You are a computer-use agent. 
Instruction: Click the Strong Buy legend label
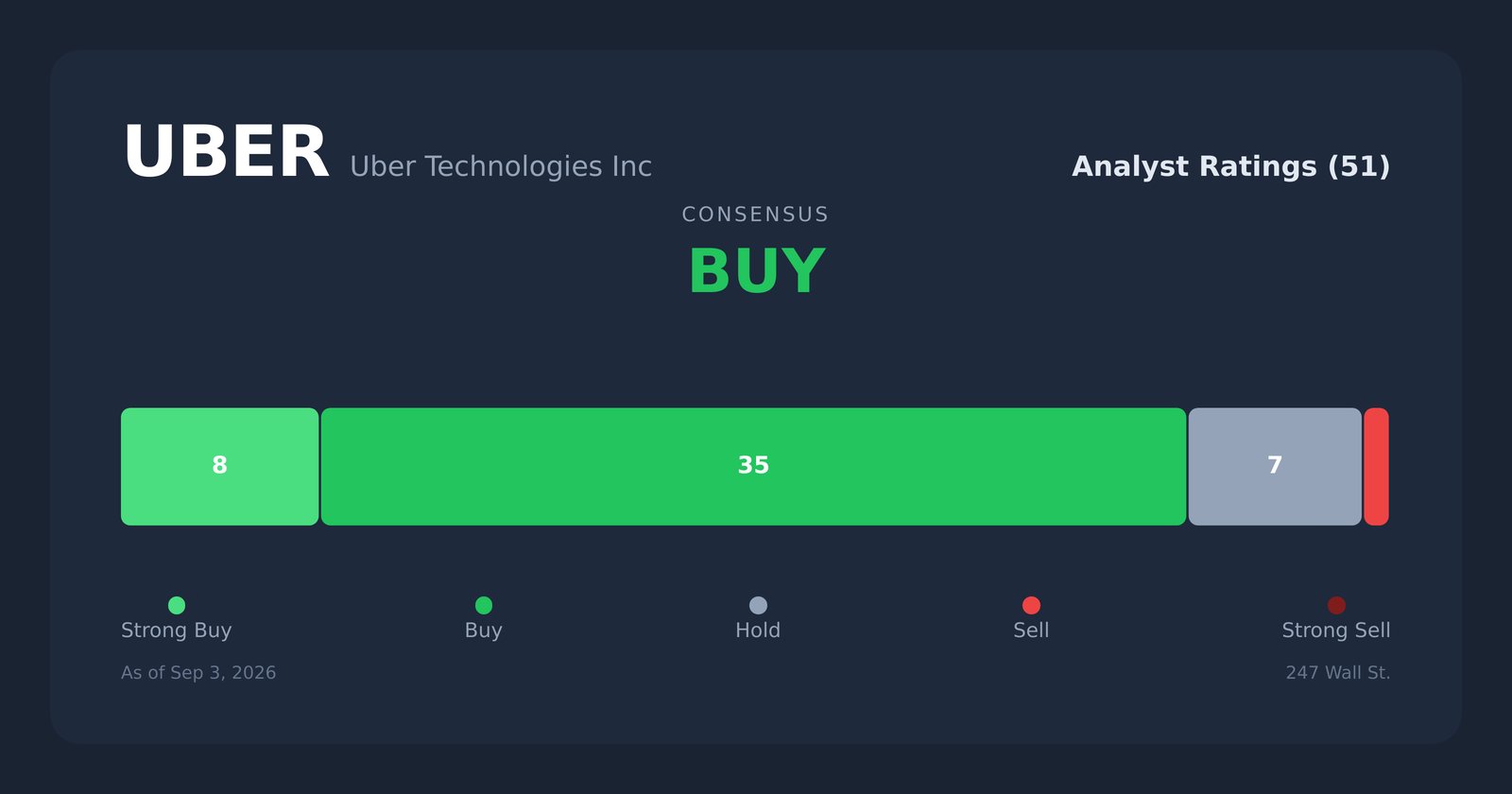[177, 630]
